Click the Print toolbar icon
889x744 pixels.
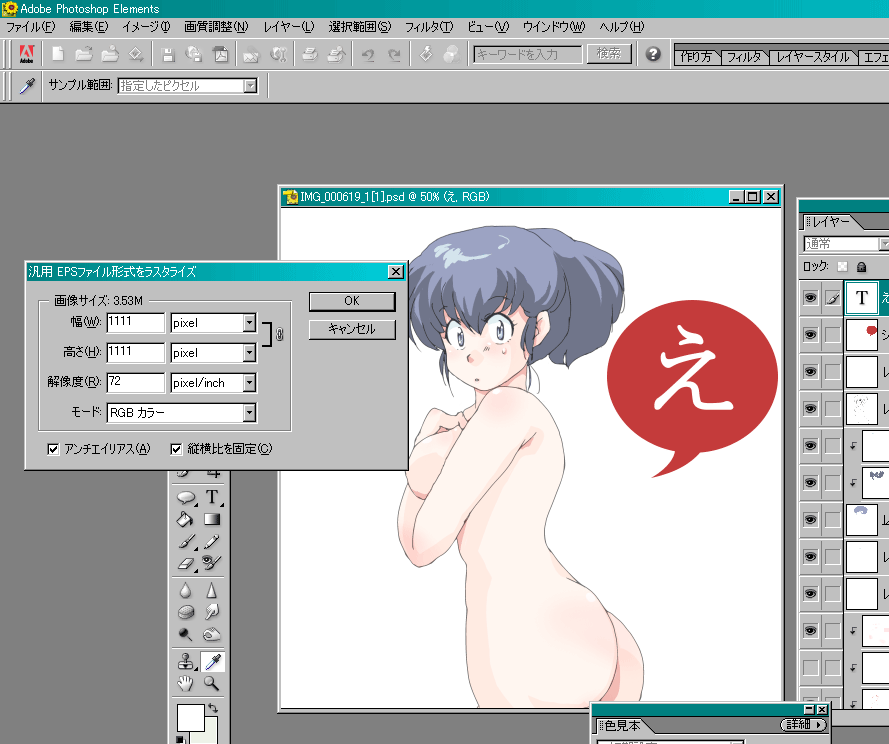310,54
